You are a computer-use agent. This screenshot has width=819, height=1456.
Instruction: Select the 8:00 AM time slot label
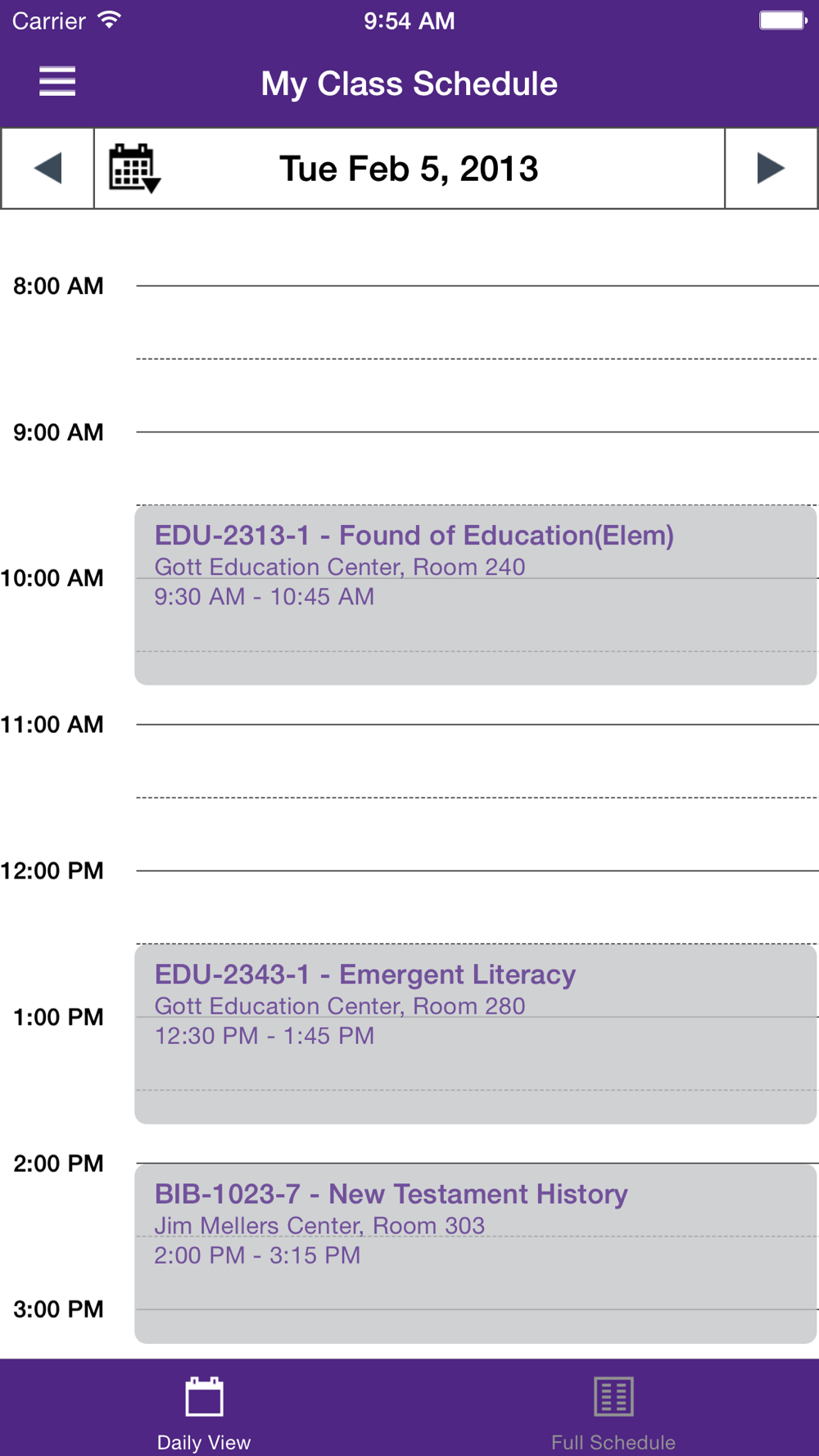[58, 286]
